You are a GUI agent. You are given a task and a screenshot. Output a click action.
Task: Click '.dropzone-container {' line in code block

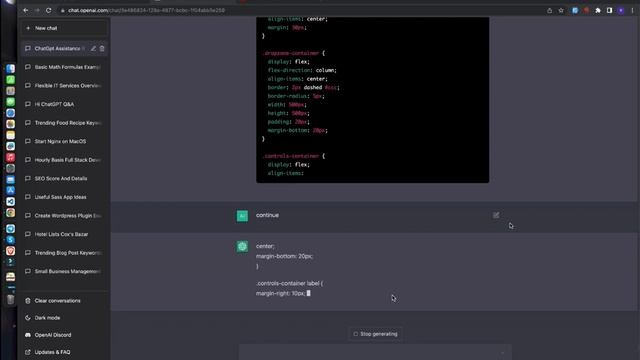tap(293, 53)
